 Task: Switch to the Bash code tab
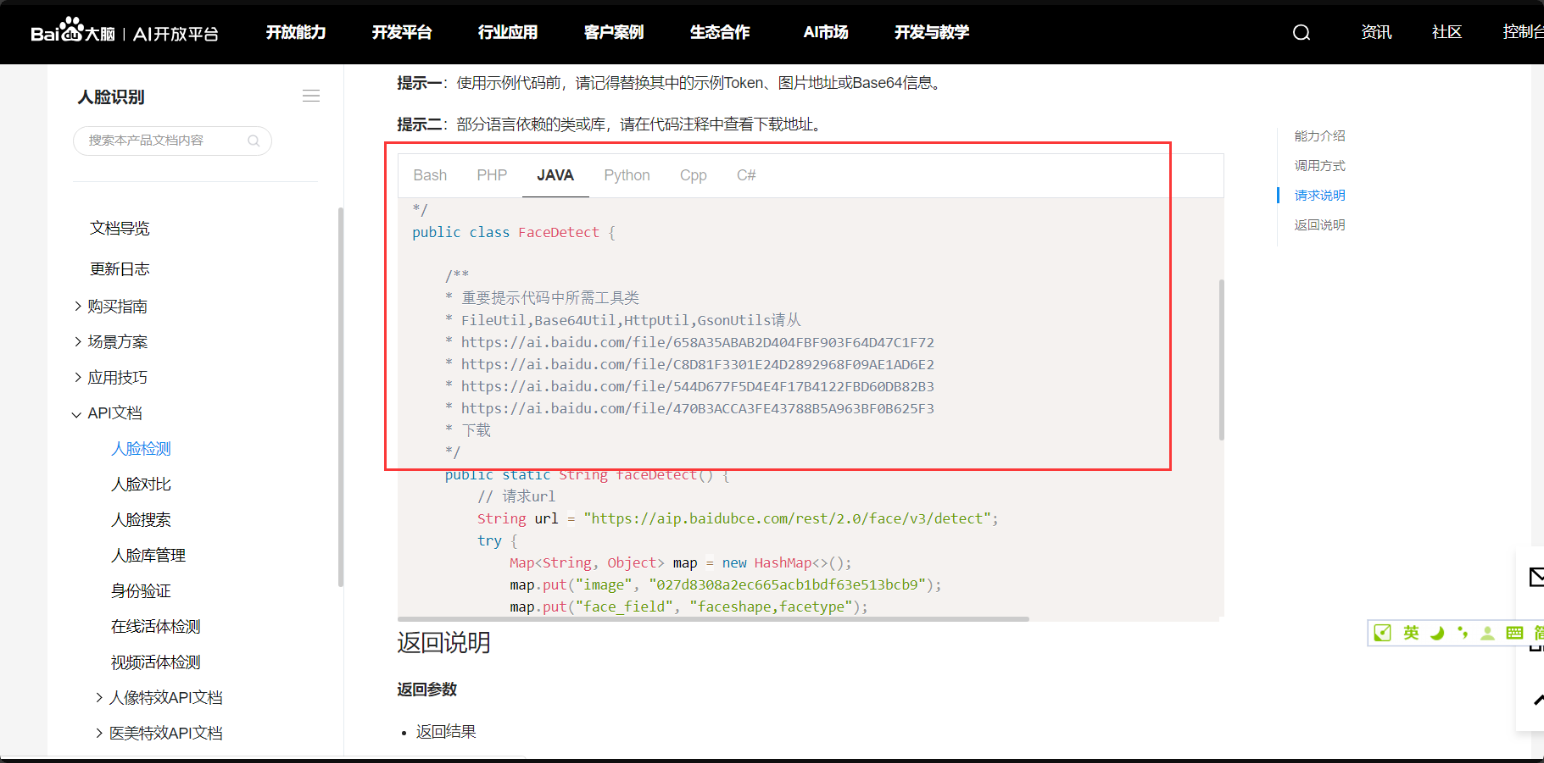point(430,175)
